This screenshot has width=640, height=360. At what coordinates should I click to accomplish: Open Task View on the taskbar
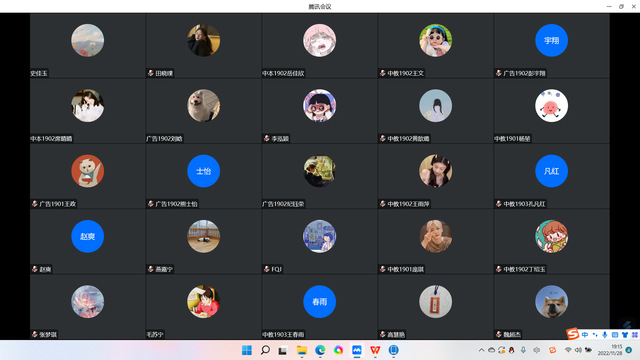pyautogui.click(x=282, y=350)
